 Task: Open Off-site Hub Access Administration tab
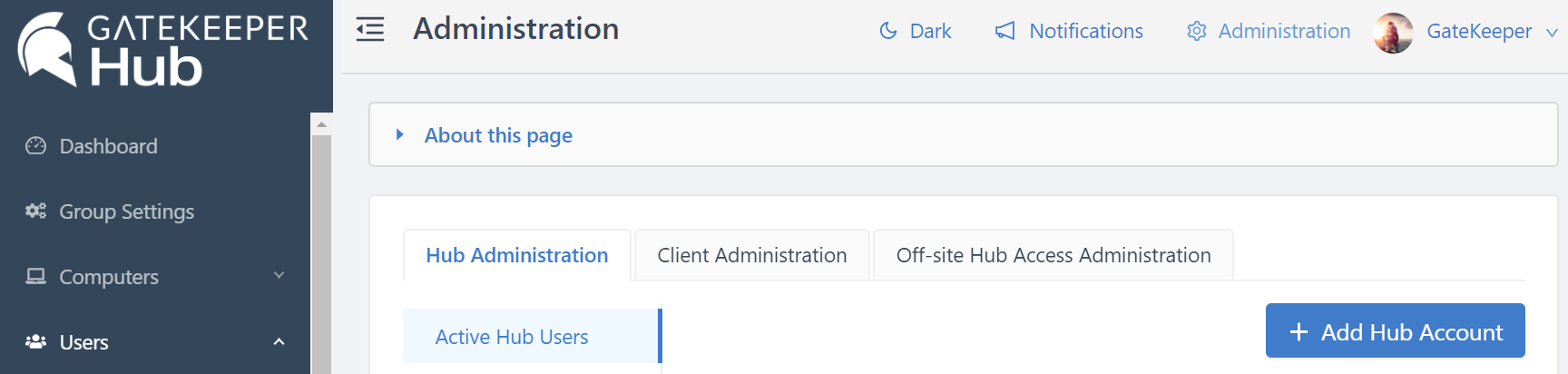coord(1053,255)
